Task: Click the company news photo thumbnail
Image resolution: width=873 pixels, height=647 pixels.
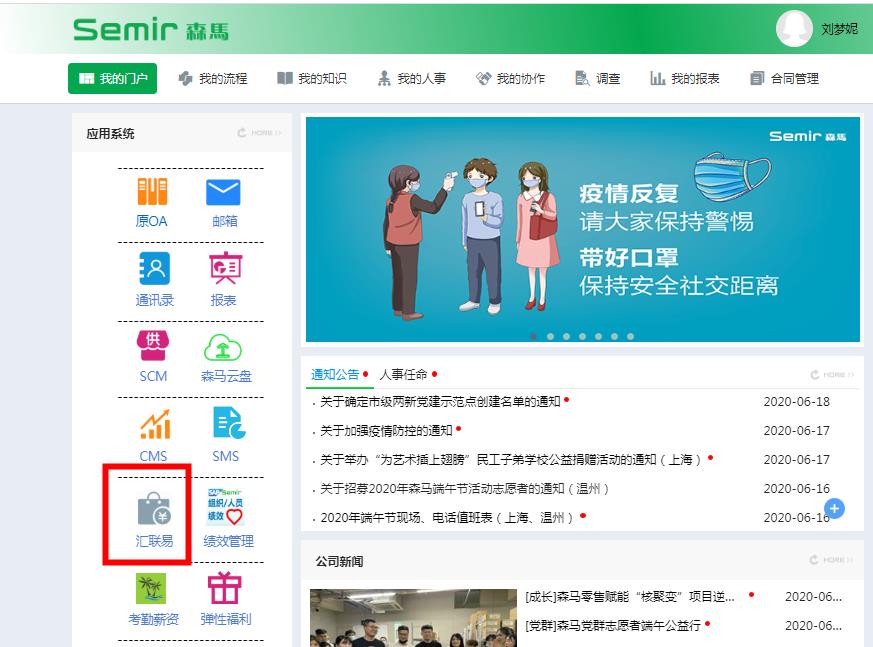Action: pyautogui.click(x=413, y=618)
